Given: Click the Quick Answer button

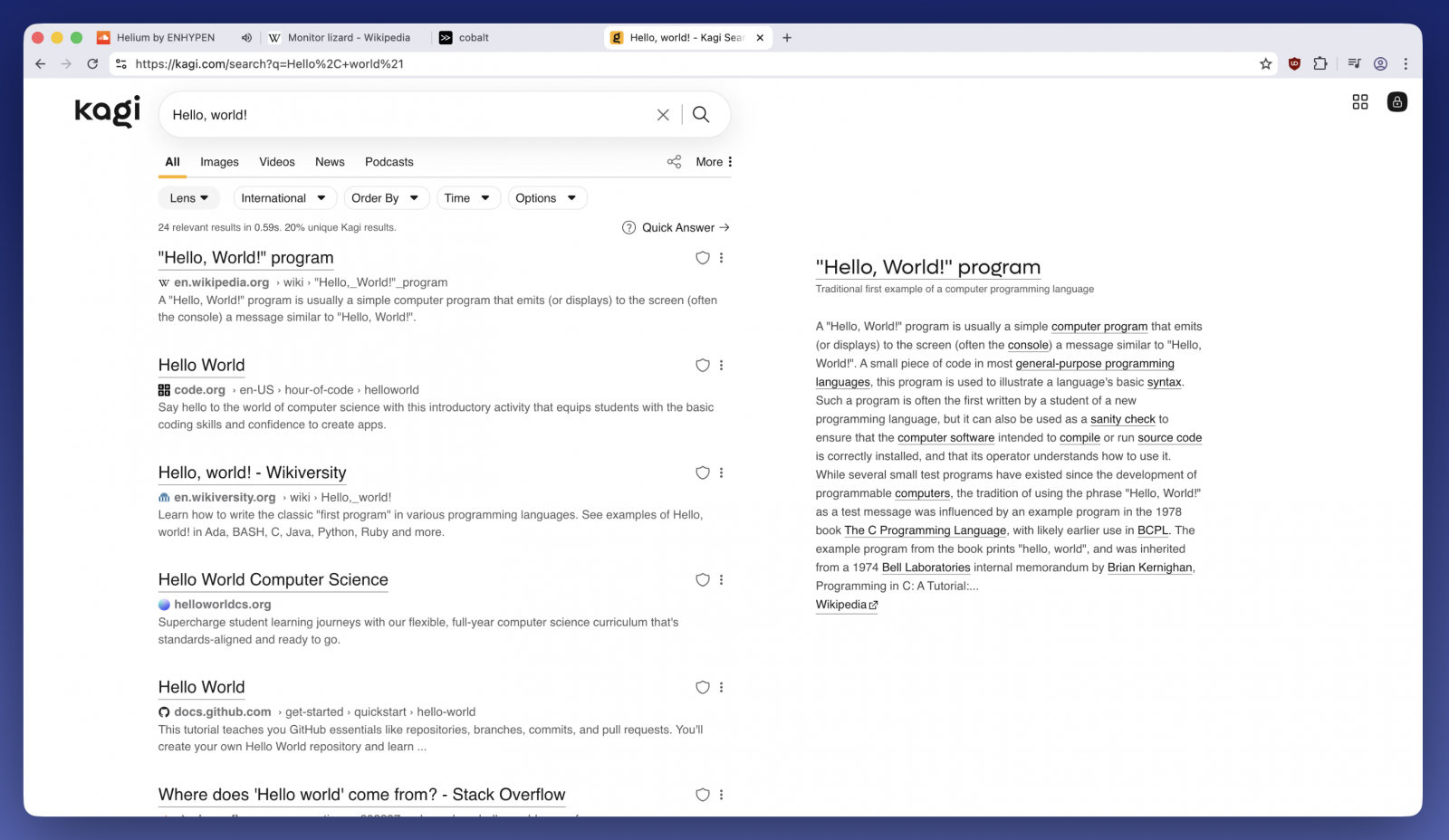Looking at the screenshot, I should coord(676,228).
